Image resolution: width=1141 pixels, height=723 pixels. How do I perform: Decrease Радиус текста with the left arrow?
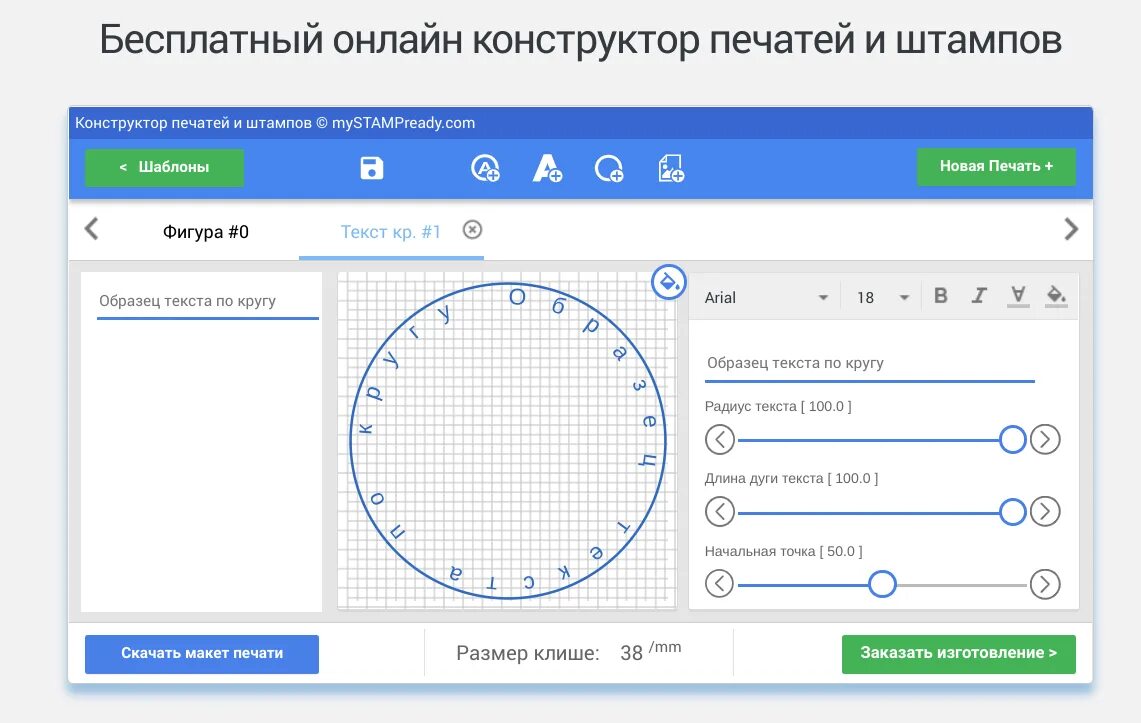[x=720, y=440]
